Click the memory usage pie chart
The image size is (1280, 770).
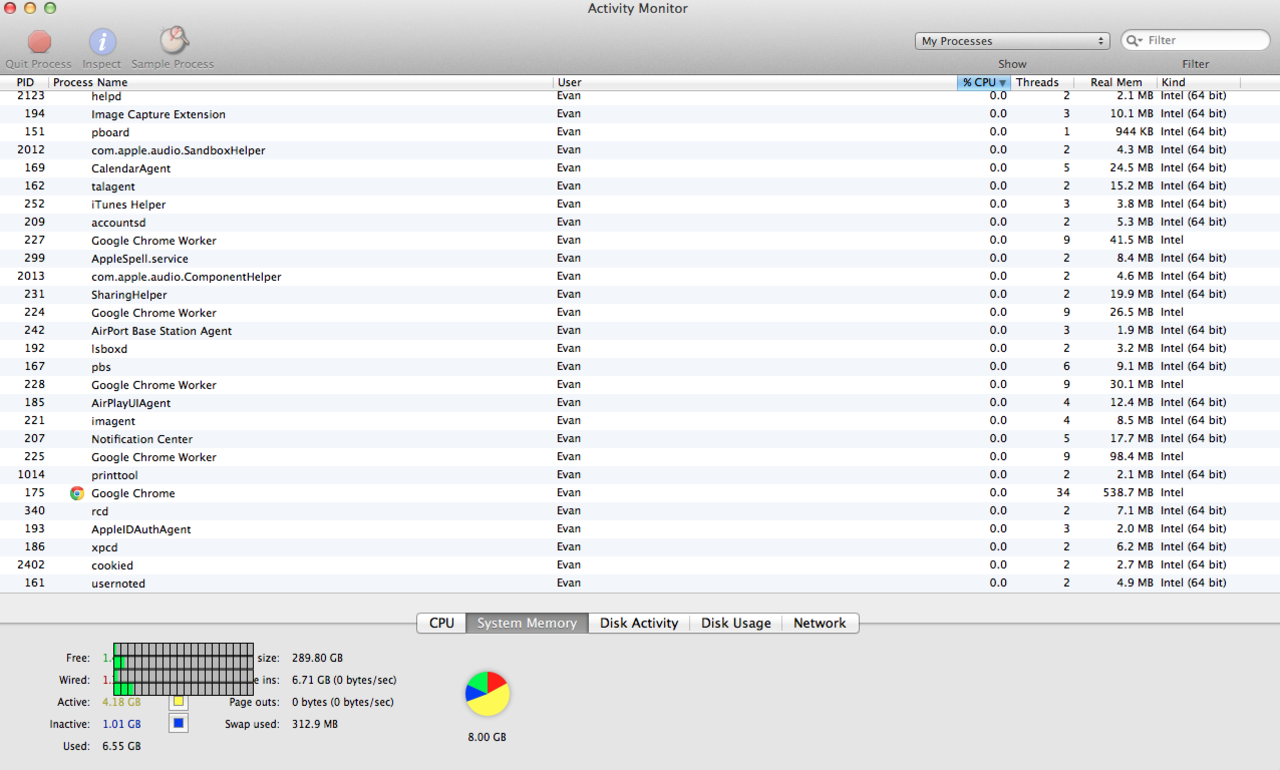click(487, 694)
